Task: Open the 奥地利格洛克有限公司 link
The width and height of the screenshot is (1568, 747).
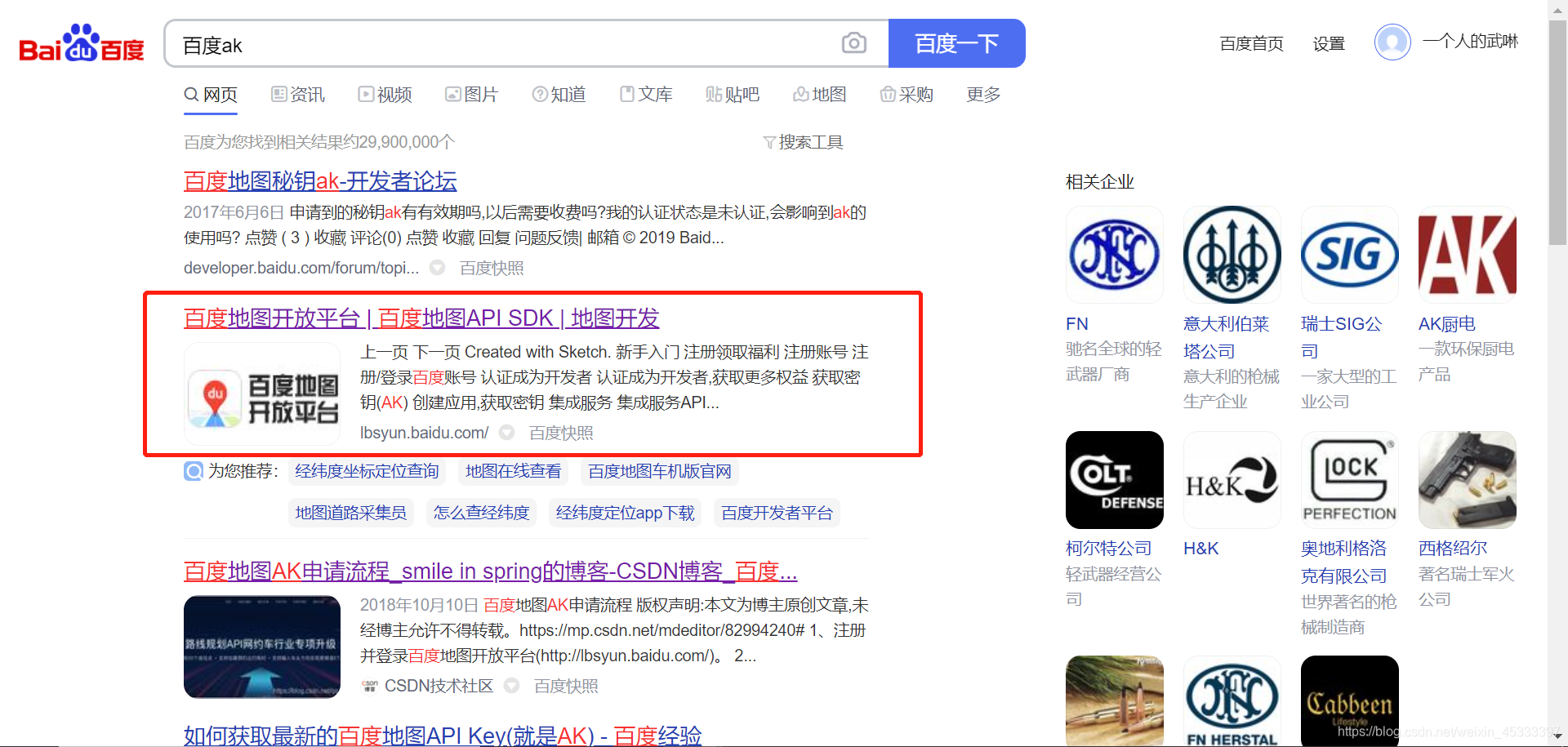Action: click(1343, 562)
